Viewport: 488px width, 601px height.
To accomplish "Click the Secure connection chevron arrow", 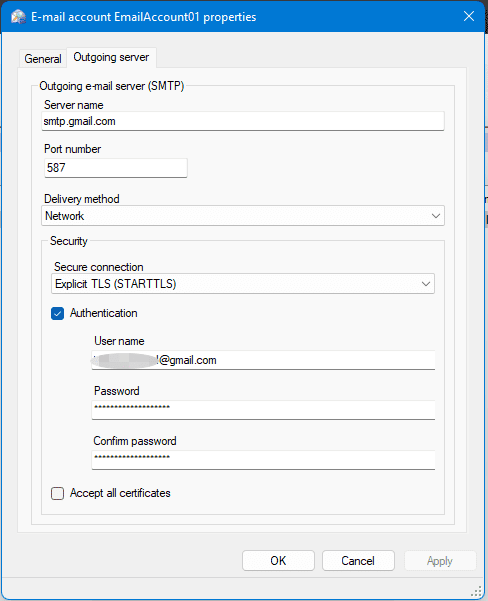I will 426,284.
